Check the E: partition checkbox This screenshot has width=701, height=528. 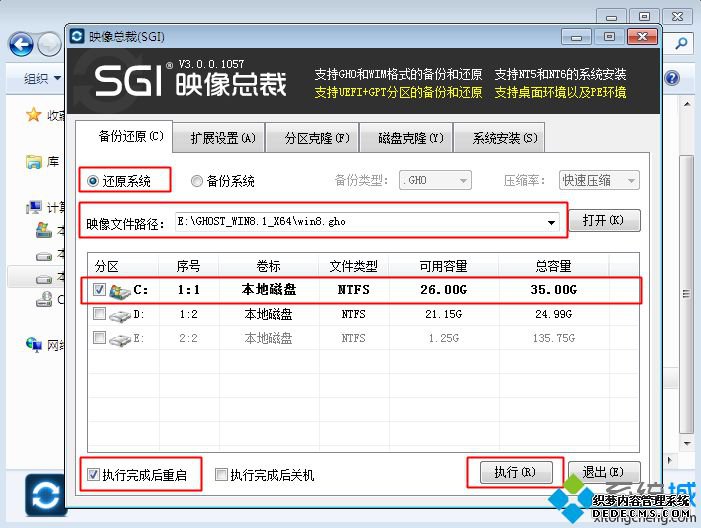coord(99,337)
